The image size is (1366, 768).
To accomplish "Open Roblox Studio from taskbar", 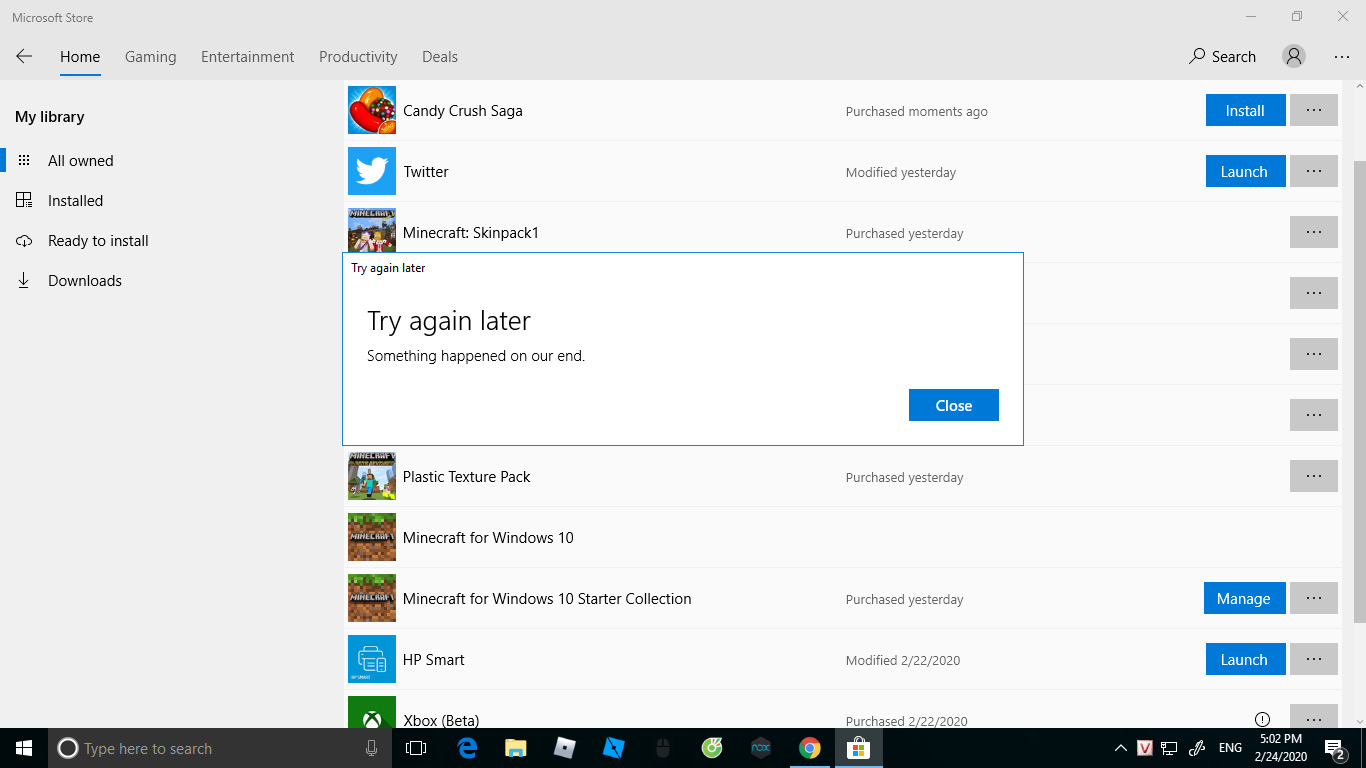I will click(614, 748).
